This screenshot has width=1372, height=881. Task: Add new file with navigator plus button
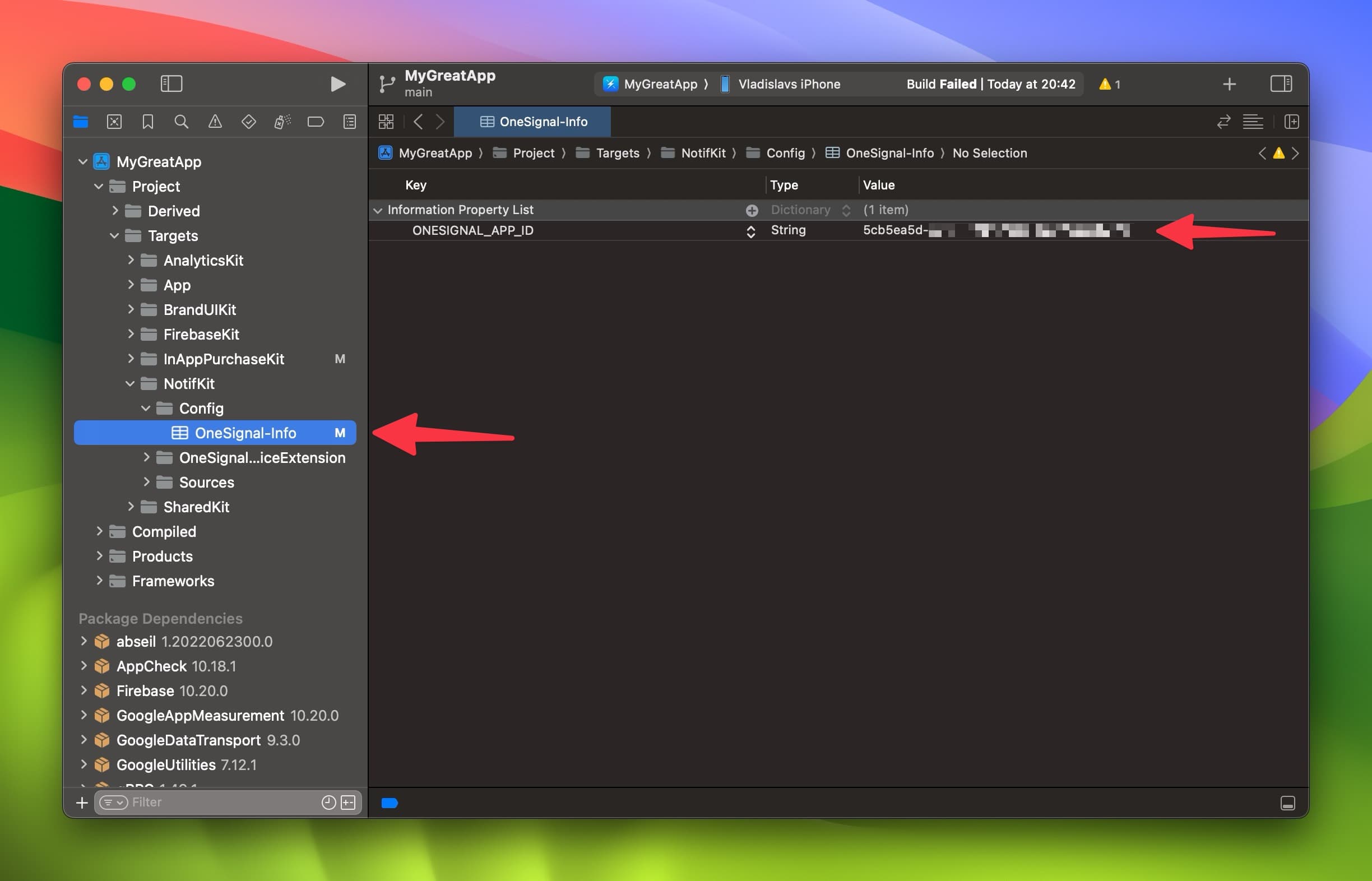click(82, 803)
